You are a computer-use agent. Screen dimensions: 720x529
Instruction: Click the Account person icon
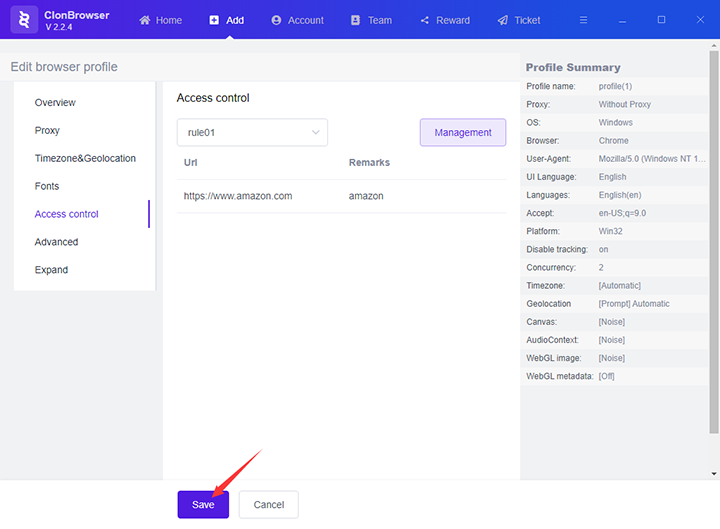(276, 20)
